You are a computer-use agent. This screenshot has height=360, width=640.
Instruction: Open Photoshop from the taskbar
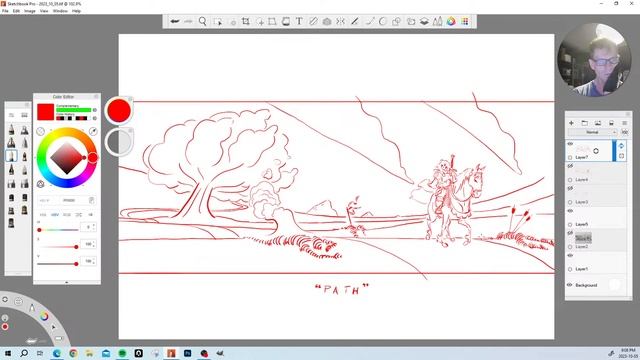tap(187, 353)
